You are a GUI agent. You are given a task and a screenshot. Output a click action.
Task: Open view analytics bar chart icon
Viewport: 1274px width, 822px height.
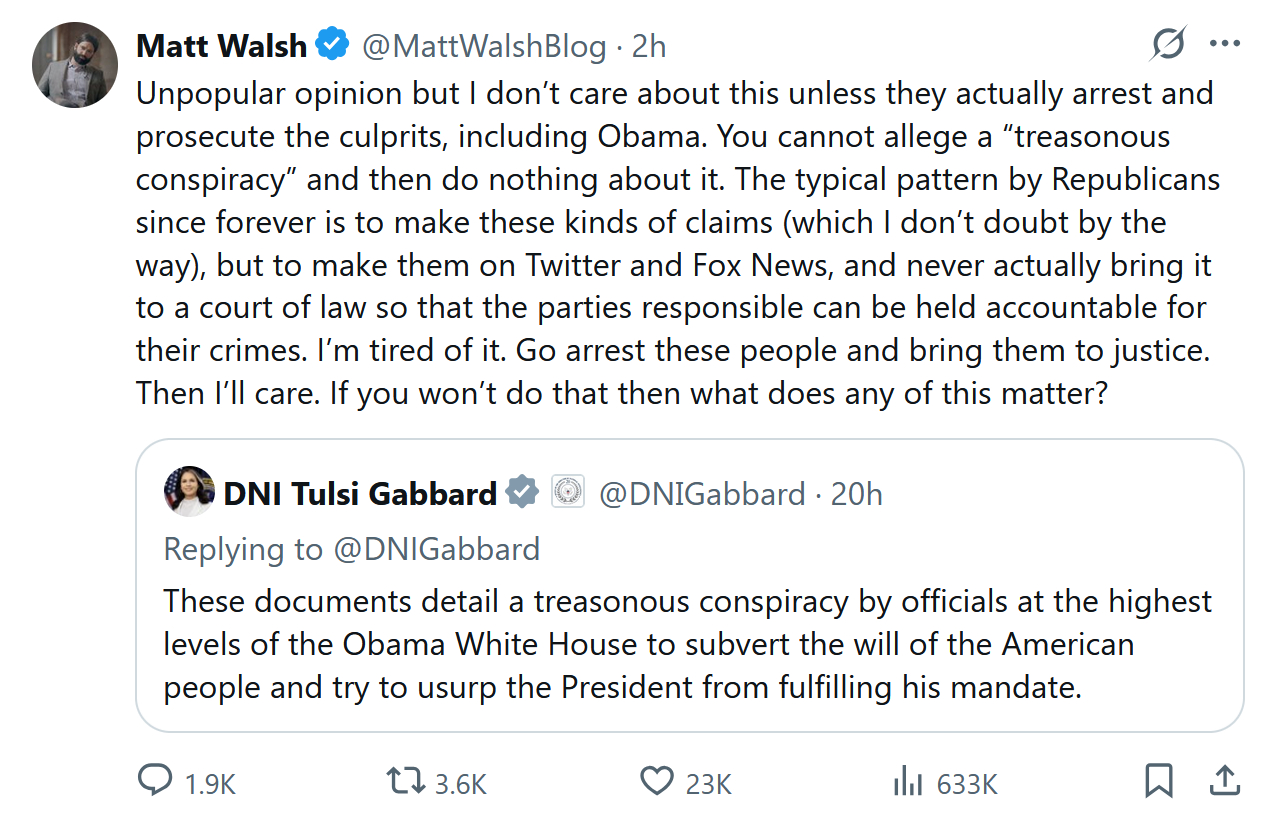(906, 781)
